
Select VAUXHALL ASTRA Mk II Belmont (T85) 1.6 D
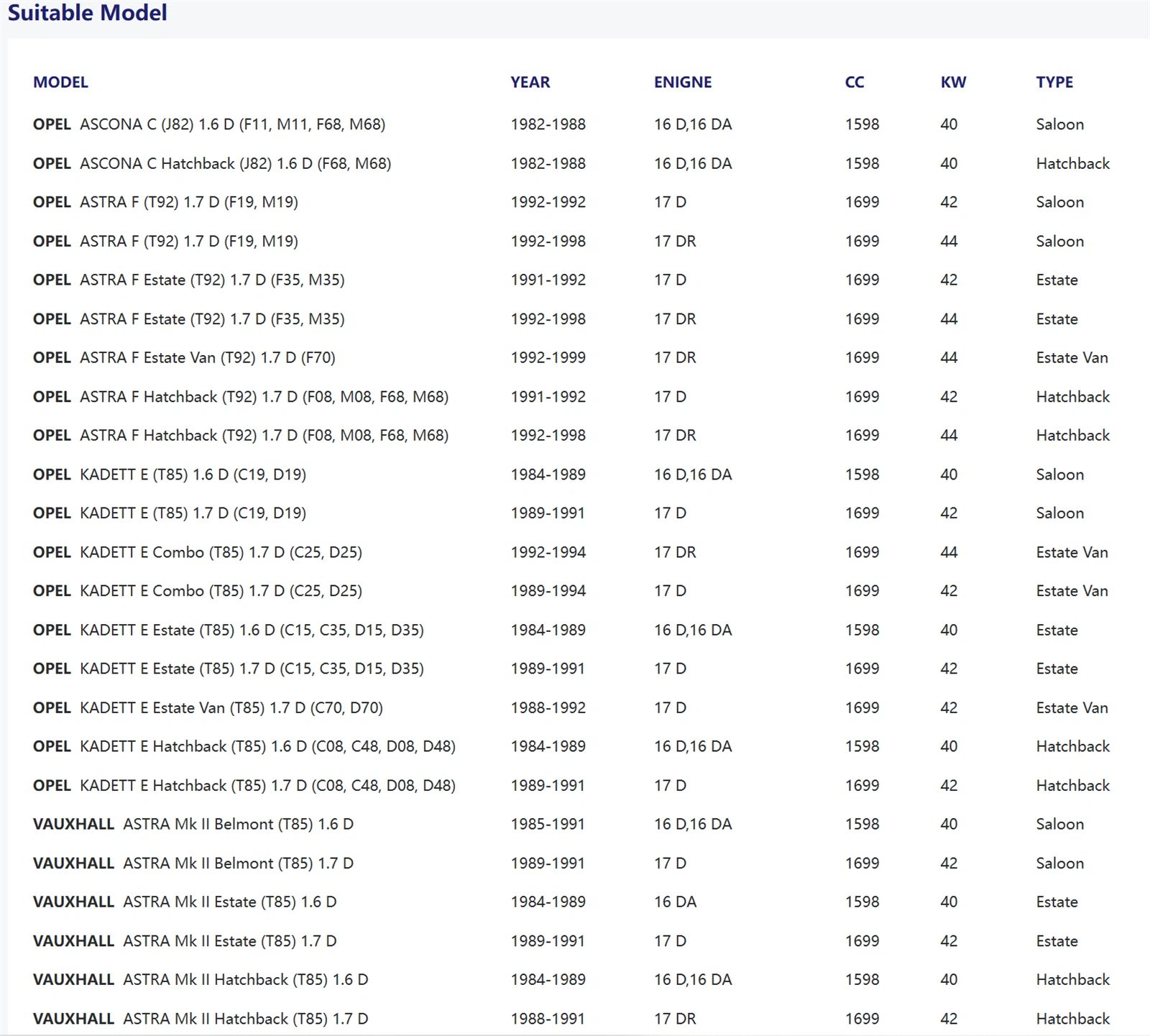point(193,824)
